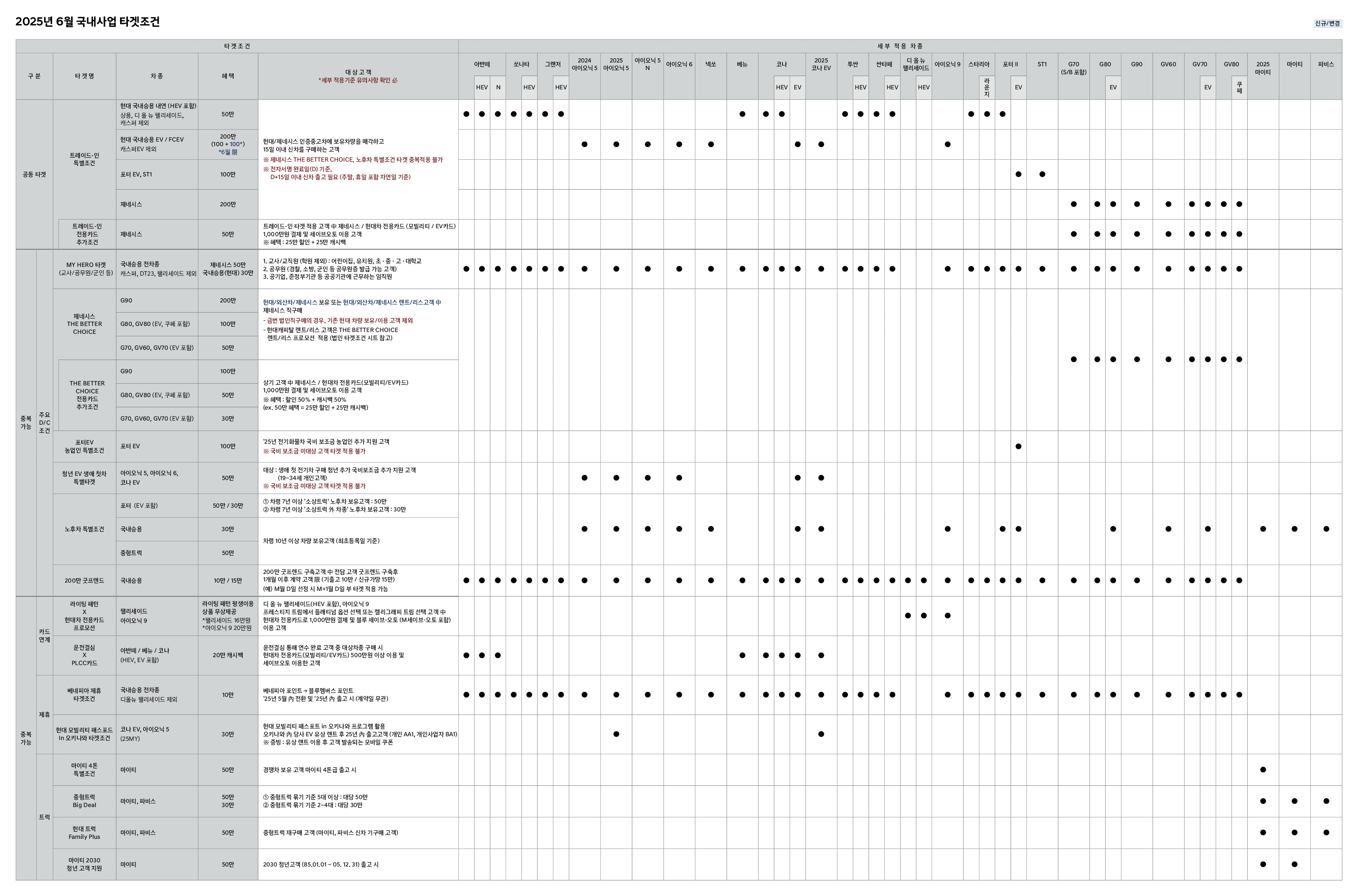Select the '코나 EV, 아이오닉 5 (25MY)' cell
The width and height of the screenshot is (1358, 896).
(x=157, y=734)
